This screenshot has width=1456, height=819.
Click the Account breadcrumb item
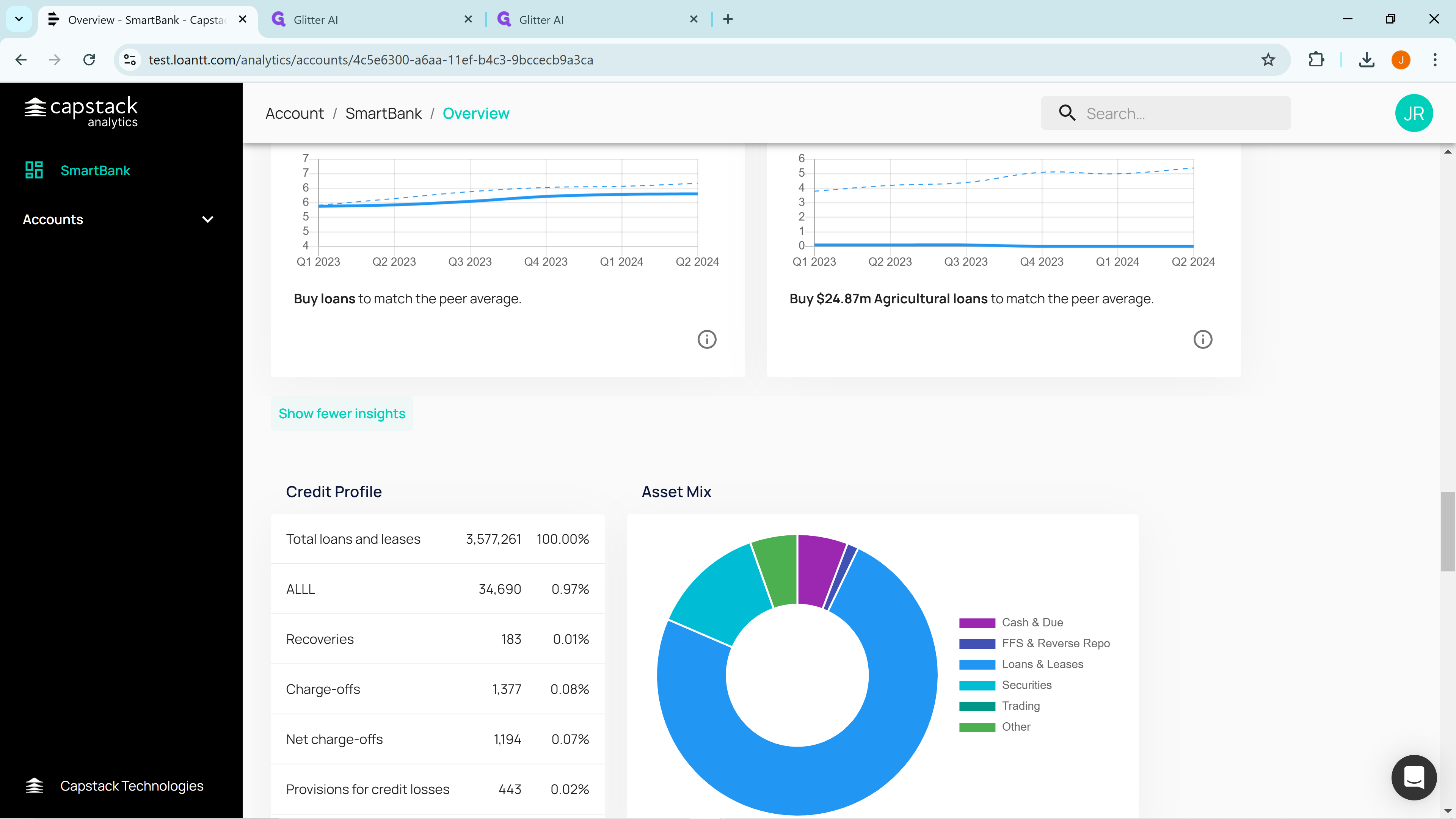tap(295, 114)
